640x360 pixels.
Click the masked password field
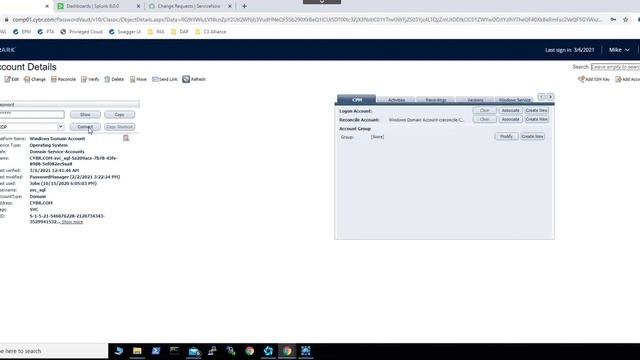31,114
